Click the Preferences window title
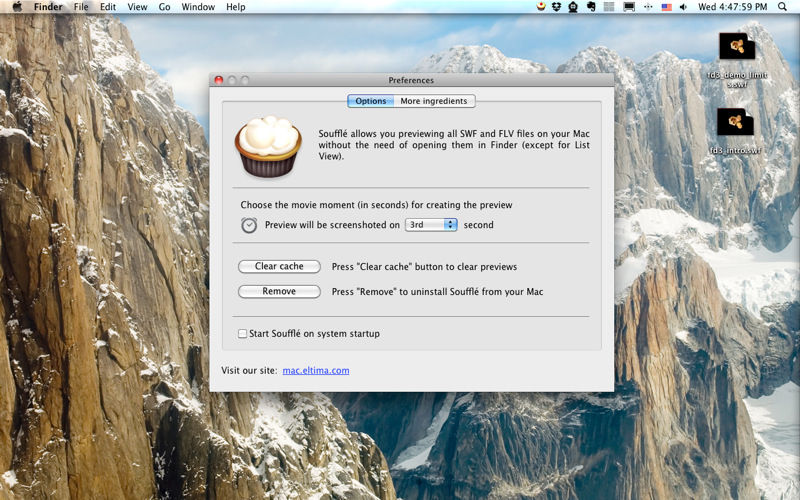This screenshot has width=800, height=500. (x=411, y=80)
